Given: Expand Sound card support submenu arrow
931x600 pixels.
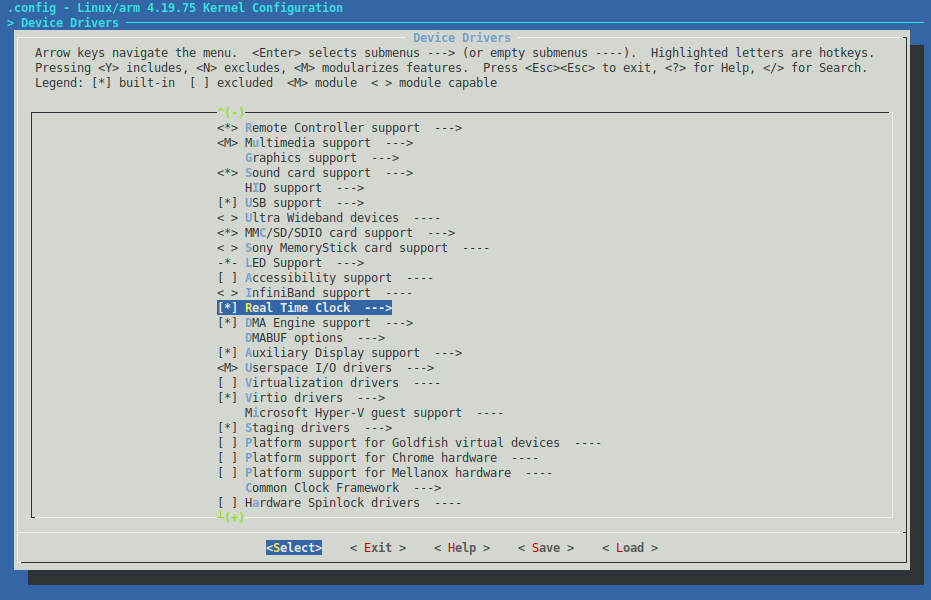Looking at the screenshot, I should tap(400, 173).
